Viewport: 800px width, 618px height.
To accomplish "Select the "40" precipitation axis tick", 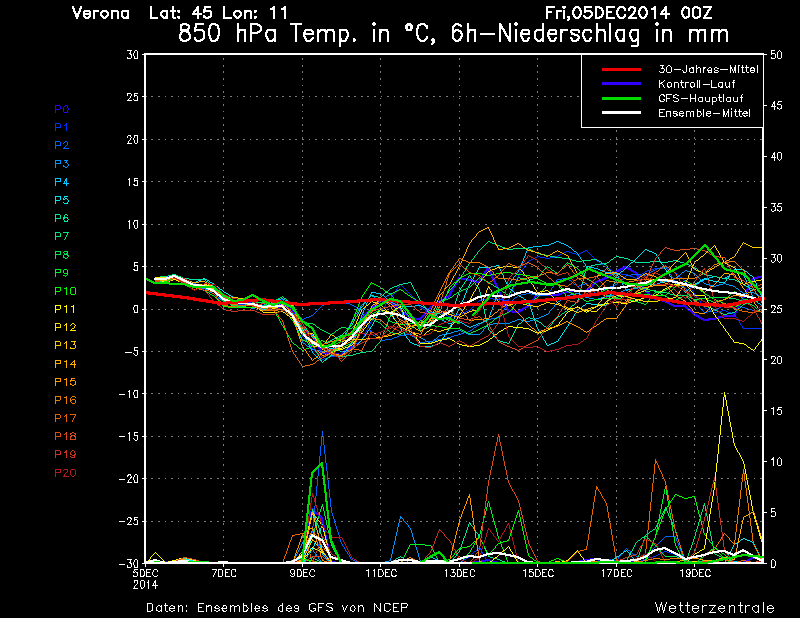I will (776, 157).
